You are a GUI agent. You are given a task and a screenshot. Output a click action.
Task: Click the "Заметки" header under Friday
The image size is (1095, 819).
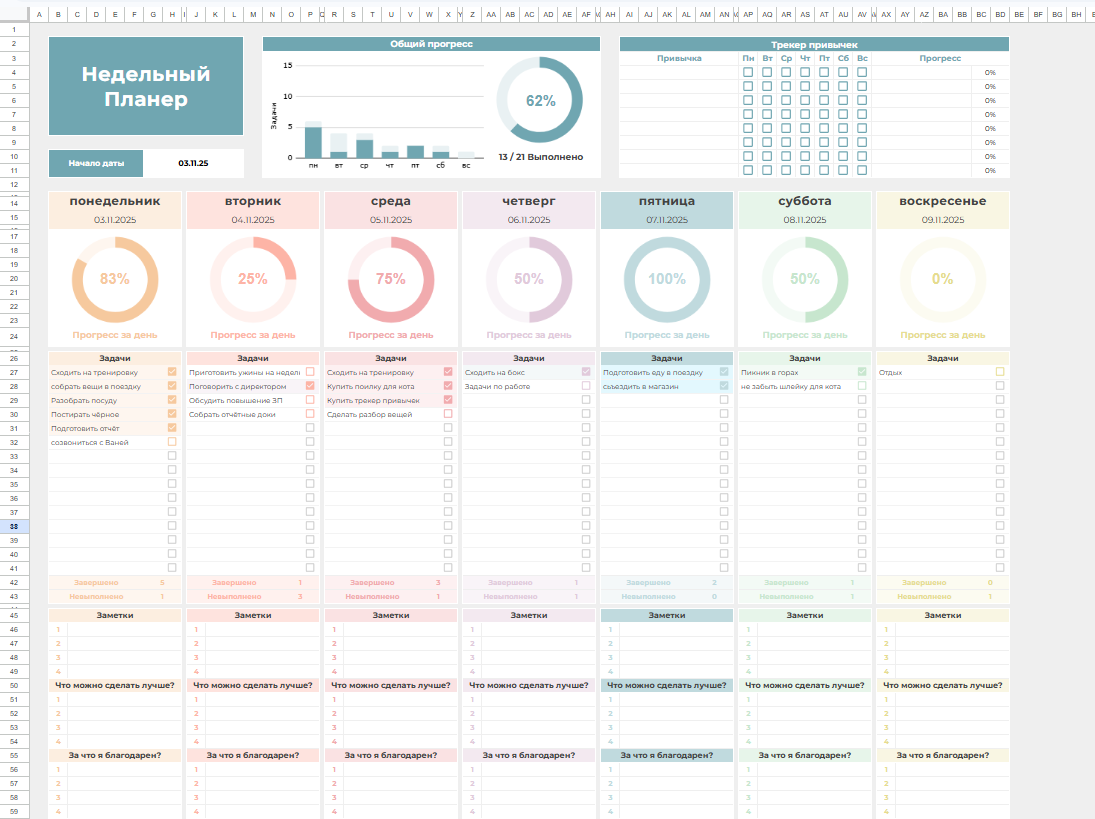[x=667, y=615]
